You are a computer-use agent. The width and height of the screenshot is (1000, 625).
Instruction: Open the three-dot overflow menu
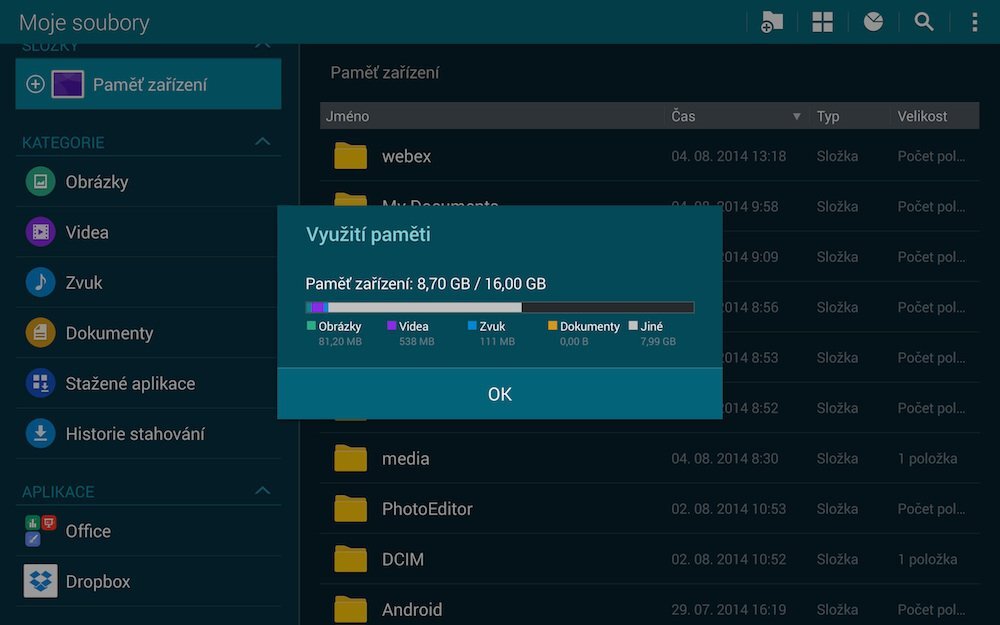click(x=974, y=22)
